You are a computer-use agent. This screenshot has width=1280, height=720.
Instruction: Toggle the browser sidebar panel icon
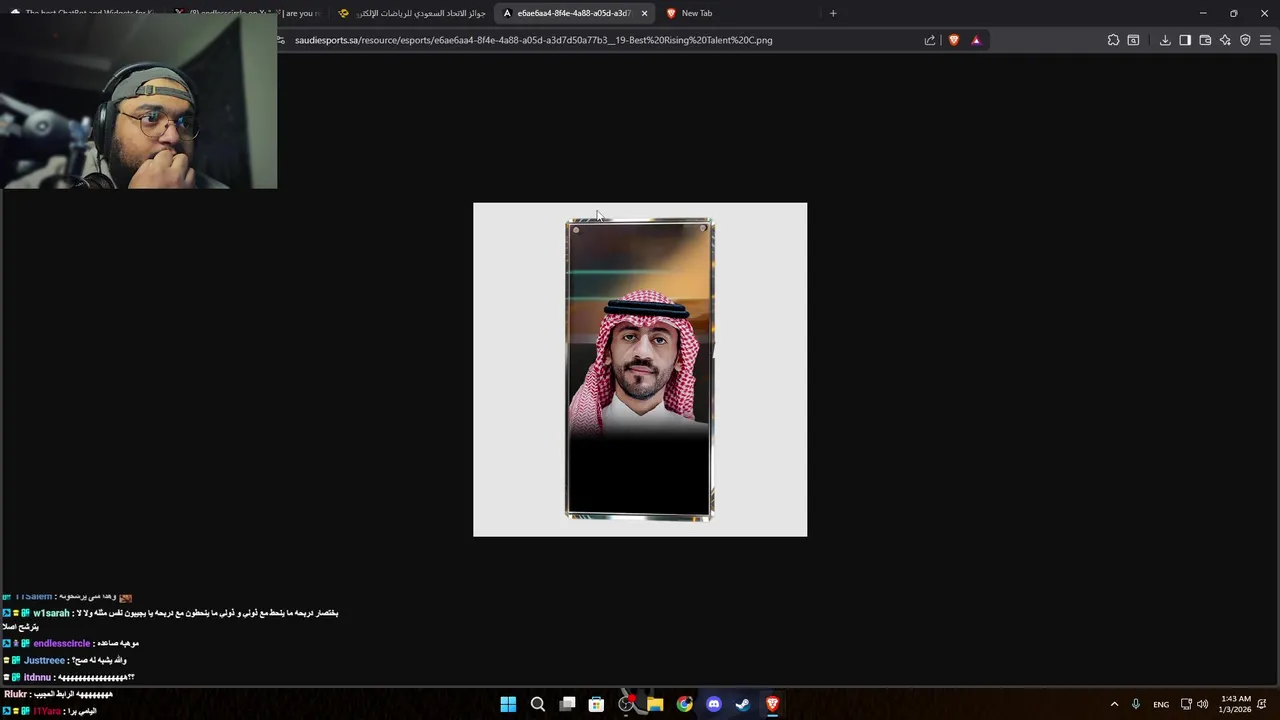tap(1185, 40)
